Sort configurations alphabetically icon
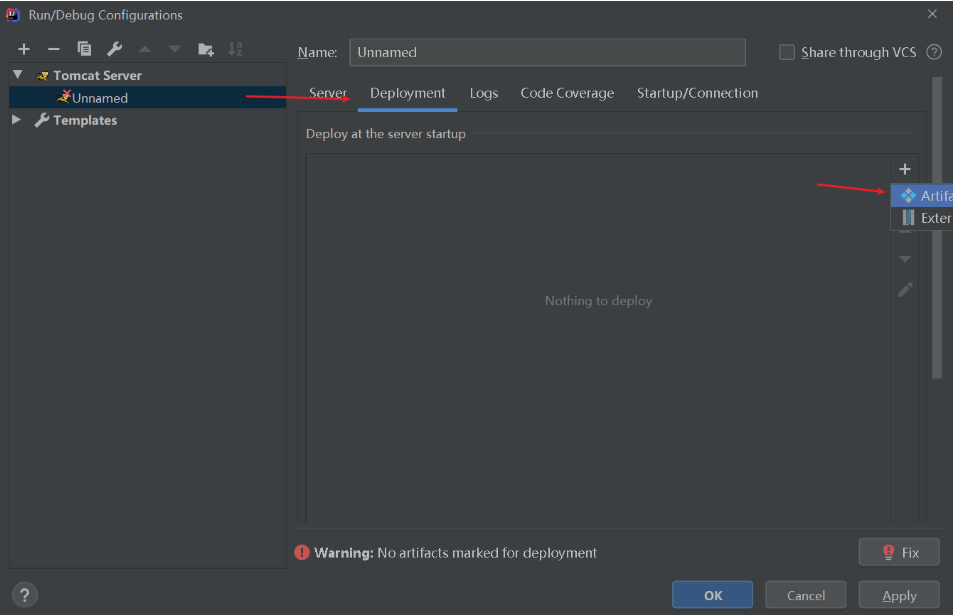Image resolution: width=955 pixels, height=615 pixels. (x=235, y=49)
